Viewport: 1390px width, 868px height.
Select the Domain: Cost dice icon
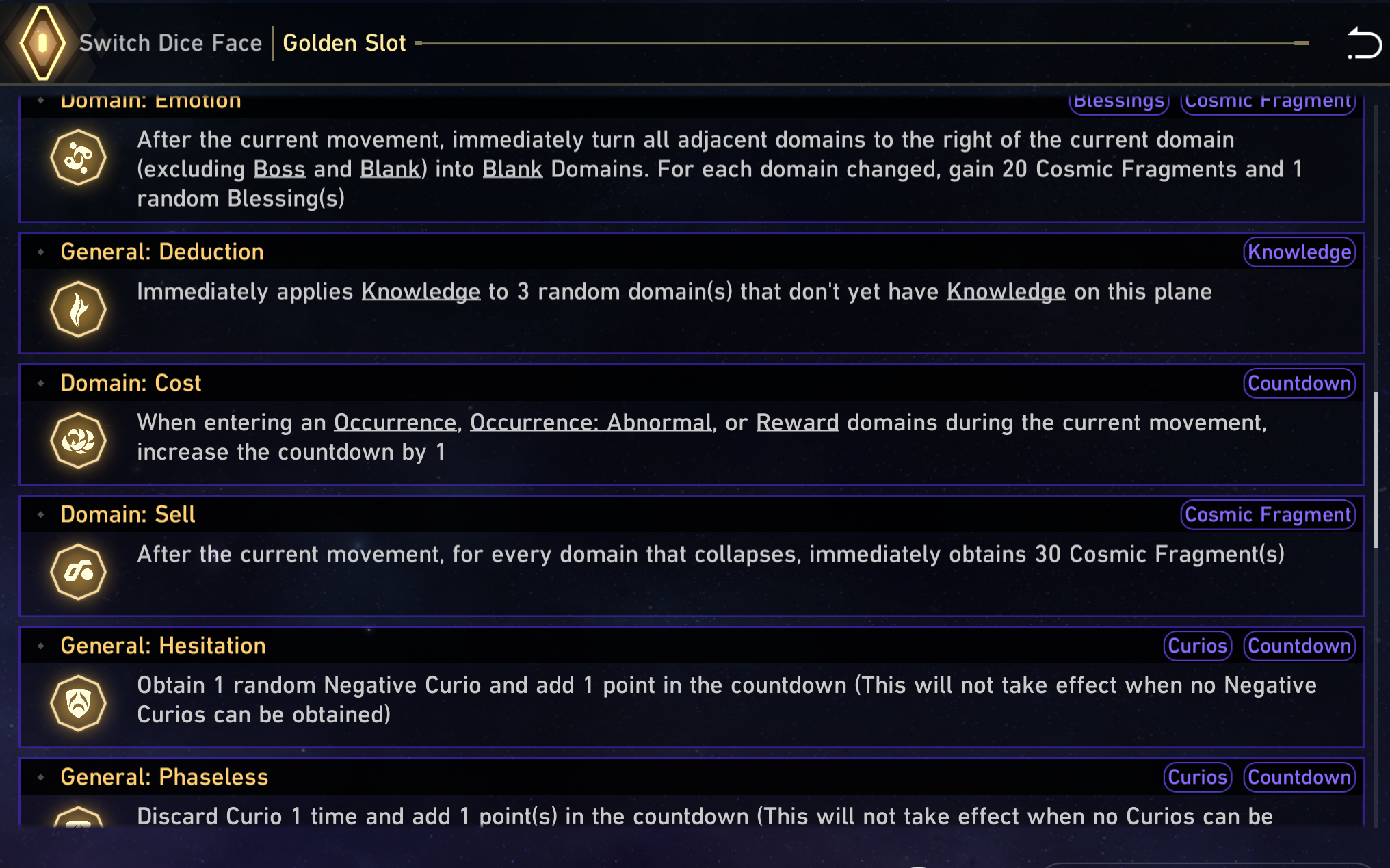[78, 440]
